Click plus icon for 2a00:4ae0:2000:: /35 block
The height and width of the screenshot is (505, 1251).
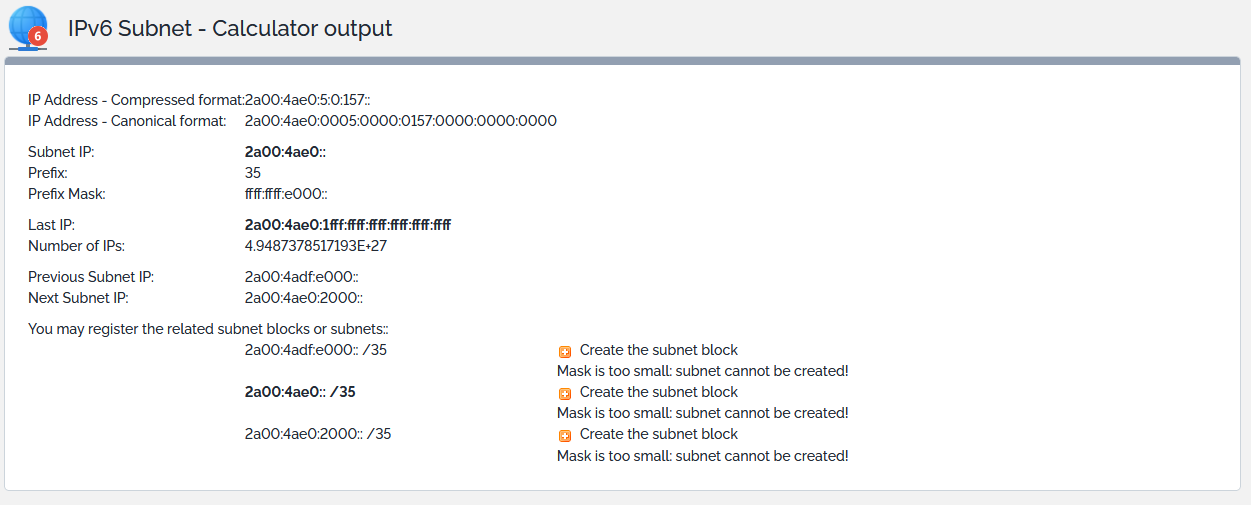[x=565, y=435]
